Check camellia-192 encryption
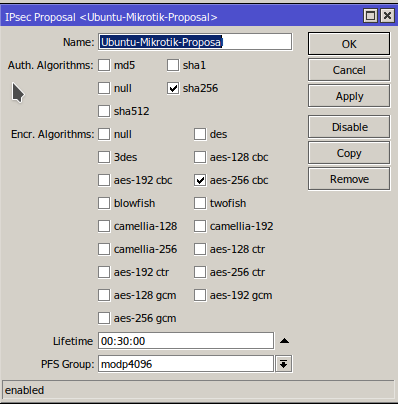The height and width of the screenshot is (405, 398). click(x=200, y=226)
